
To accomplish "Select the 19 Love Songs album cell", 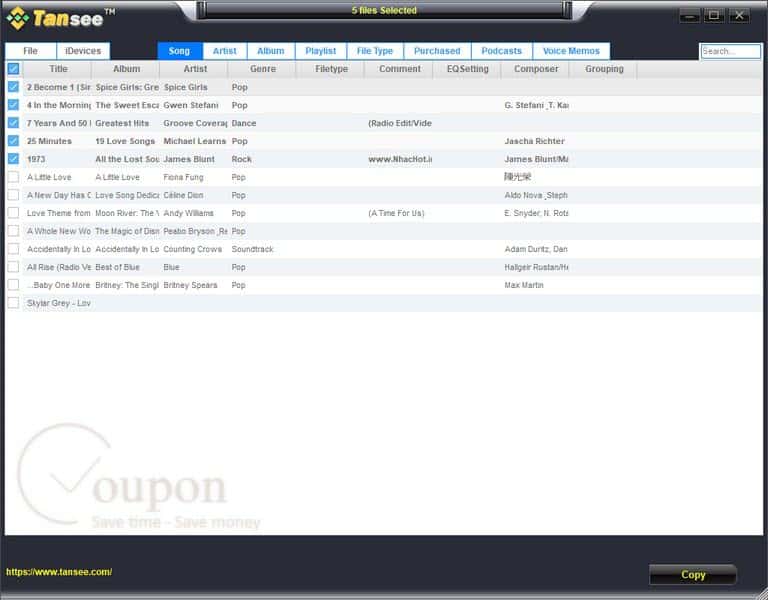I will pyautogui.click(x=125, y=141).
